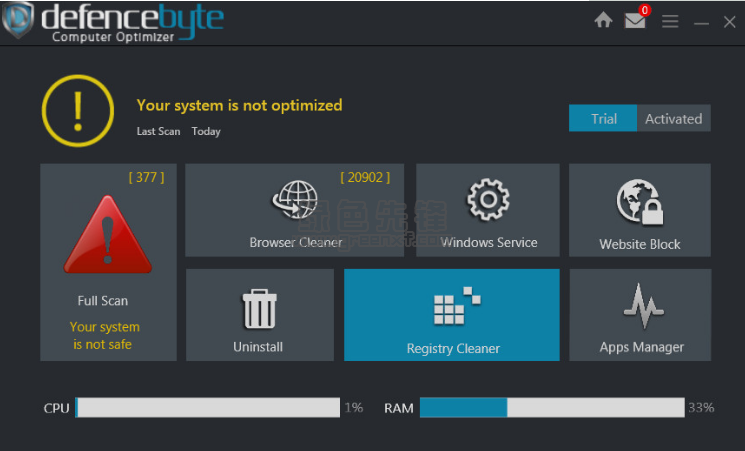Click the yellow exclamation status icon
The image size is (745, 451).
[x=77, y=109]
